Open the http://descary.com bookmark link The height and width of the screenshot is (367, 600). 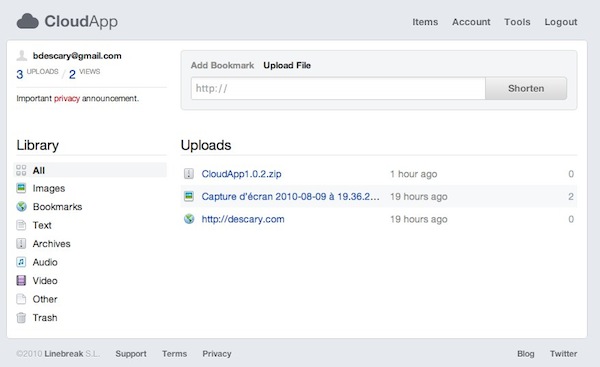pos(243,219)
